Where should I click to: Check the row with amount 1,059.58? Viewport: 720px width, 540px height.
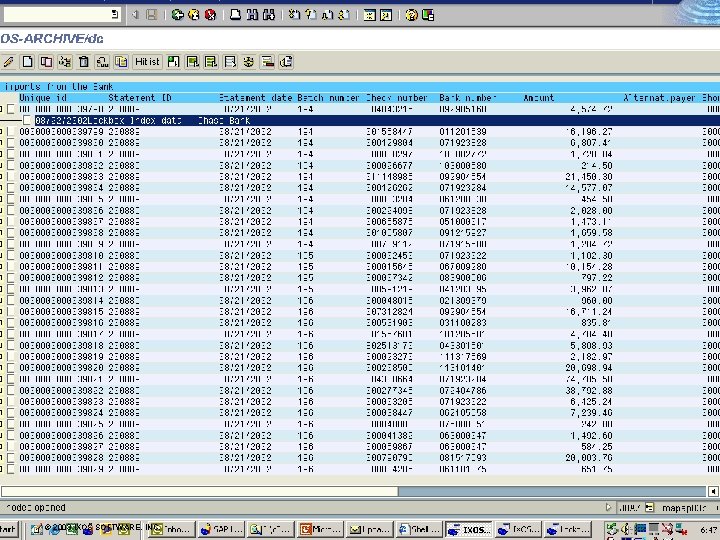(10, 233)
